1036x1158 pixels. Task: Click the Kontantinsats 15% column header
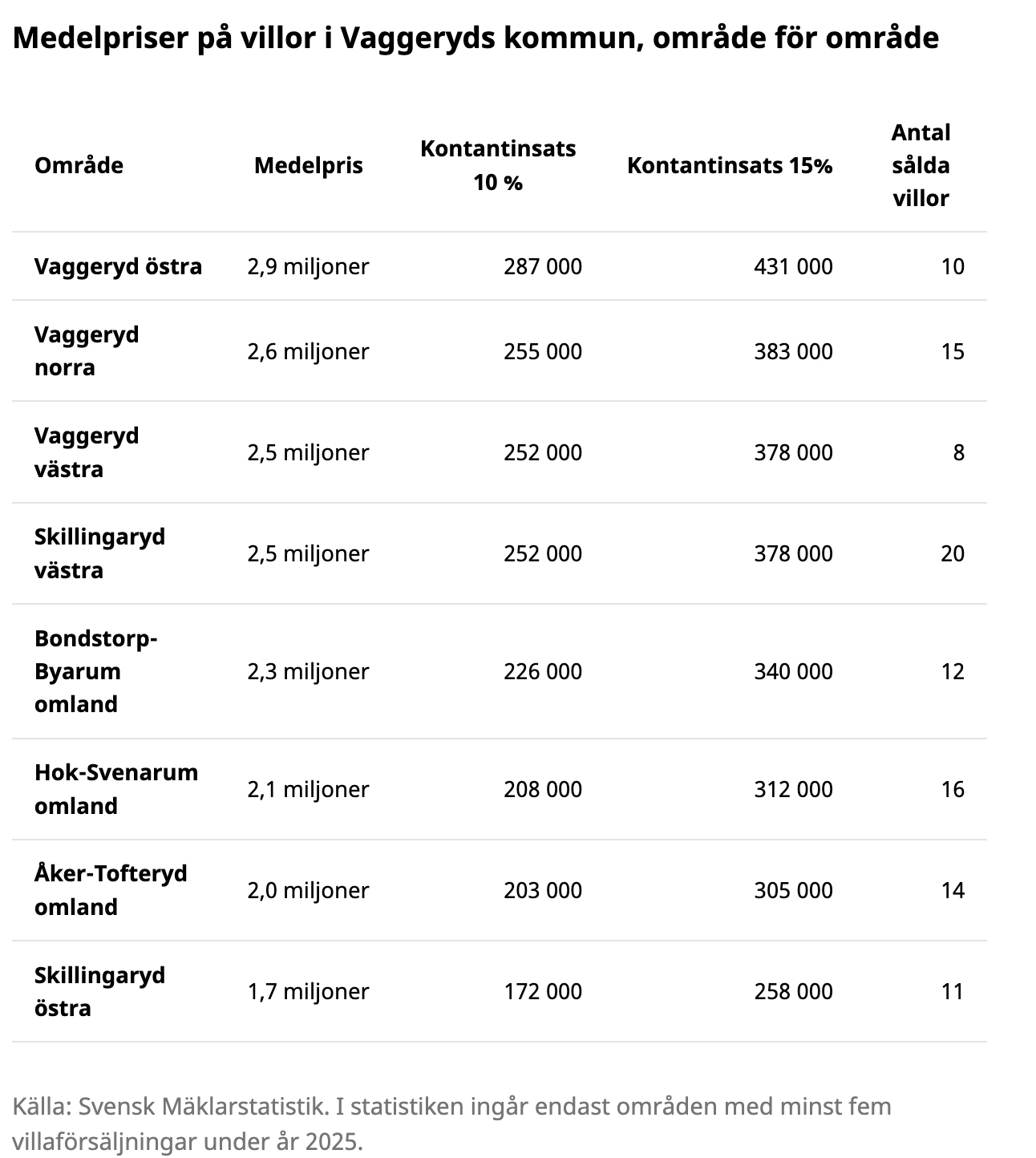(729, 166)
